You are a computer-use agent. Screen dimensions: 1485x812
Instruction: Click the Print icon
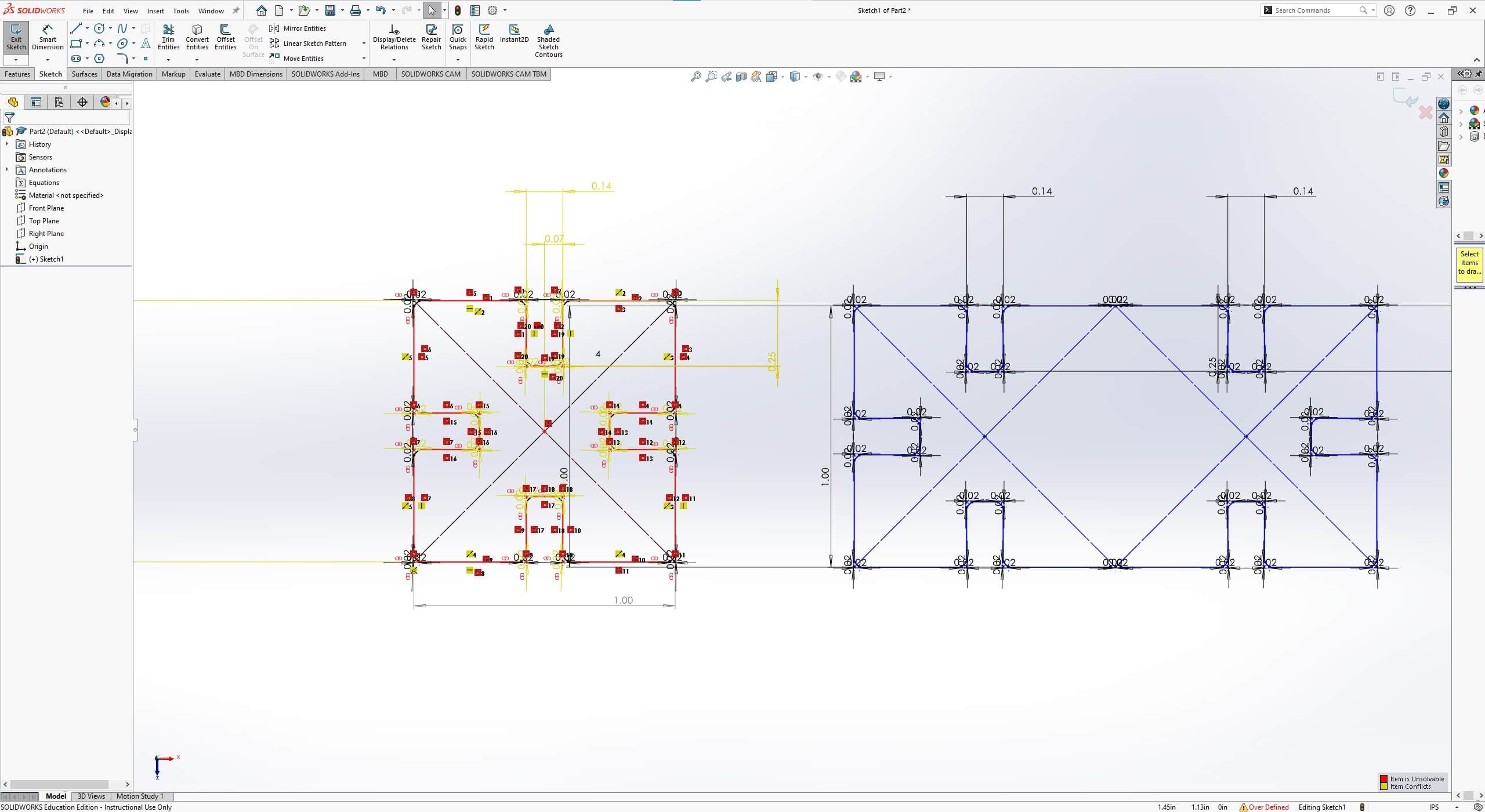point(355,10)
